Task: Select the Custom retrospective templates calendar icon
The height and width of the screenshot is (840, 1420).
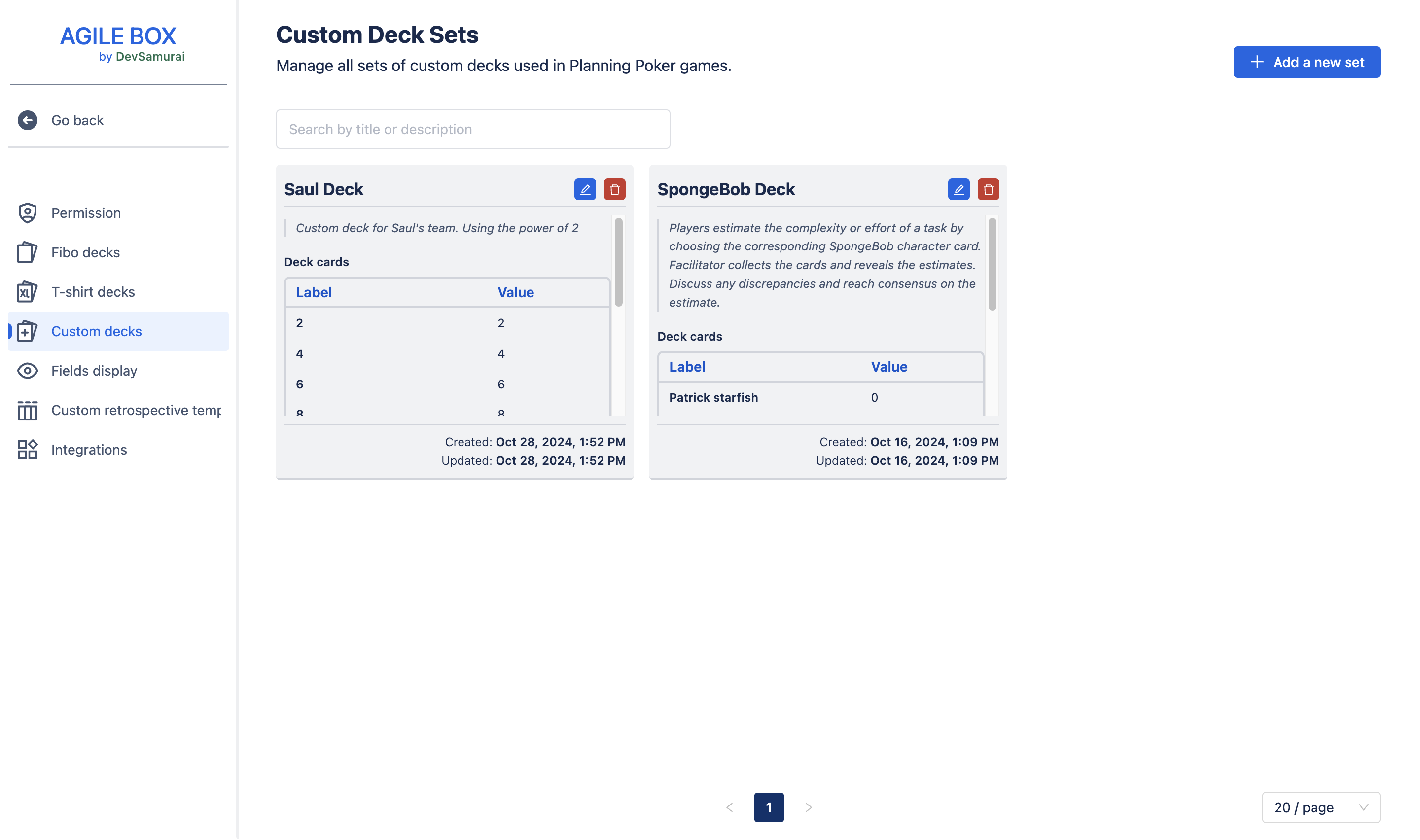Action: [x=27, y=410]
